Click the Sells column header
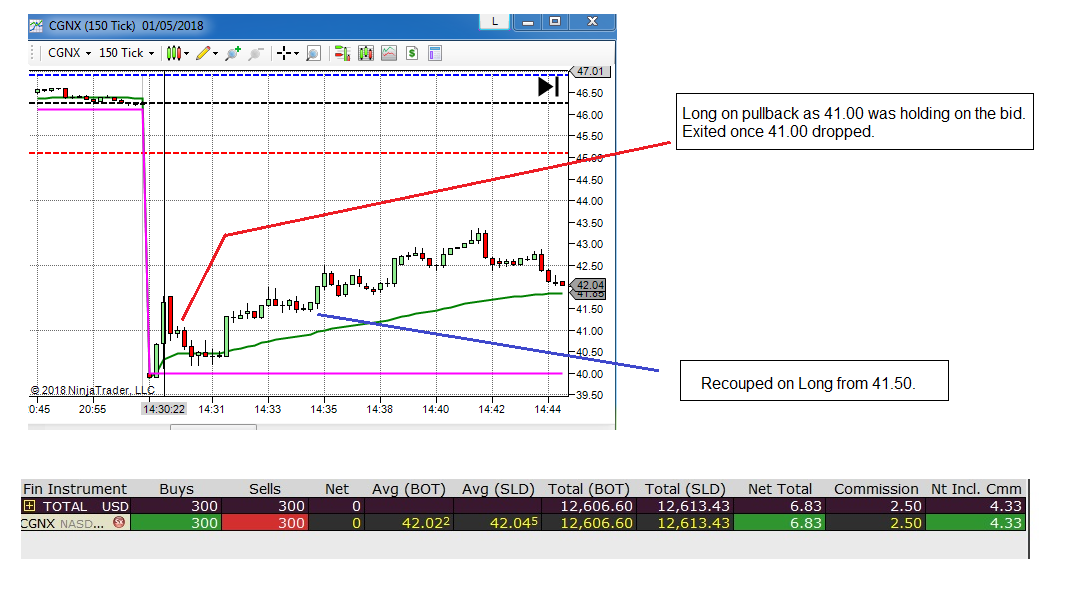Screen dimensions: 1075x605 265,489
